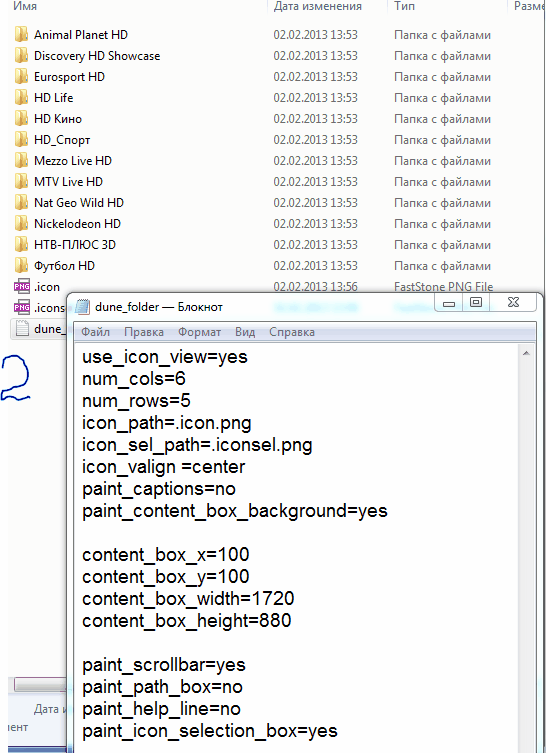Open the Файл menu in Notepad
The image size is (546, 753).
coord(95,332)
